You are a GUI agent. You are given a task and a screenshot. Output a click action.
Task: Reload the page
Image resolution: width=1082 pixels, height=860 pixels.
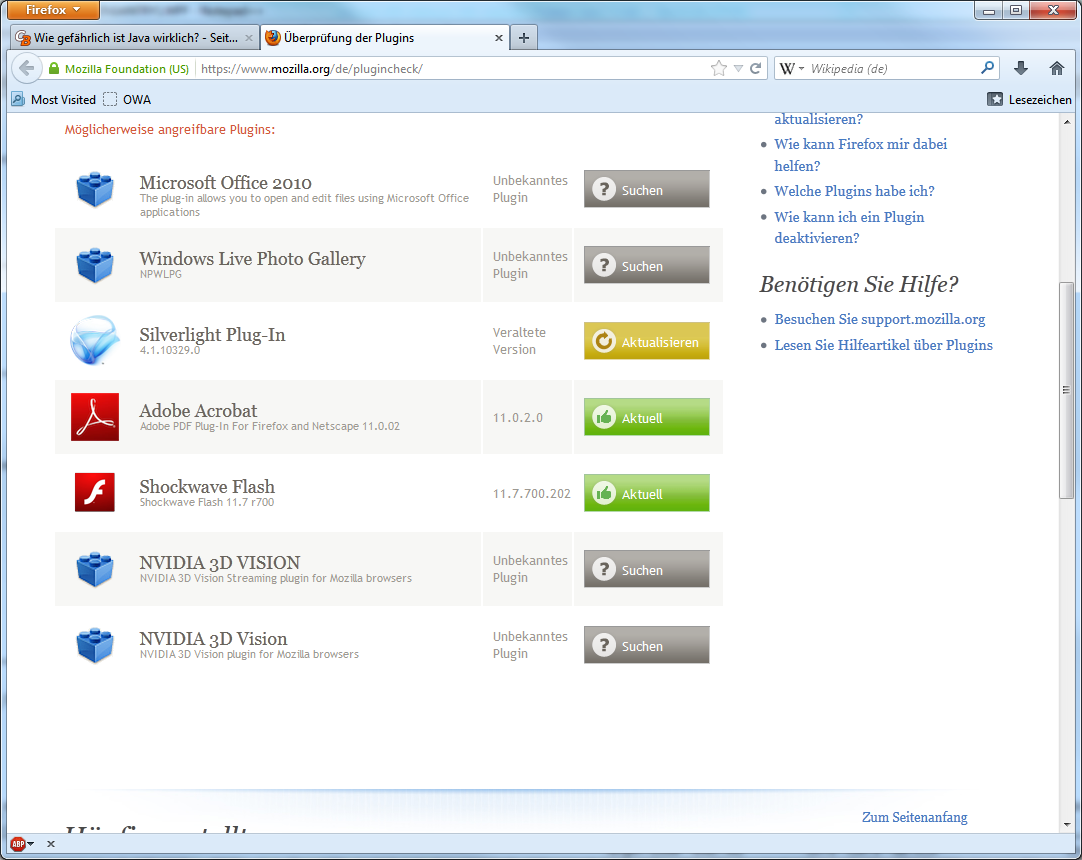[x=756, y=68]
